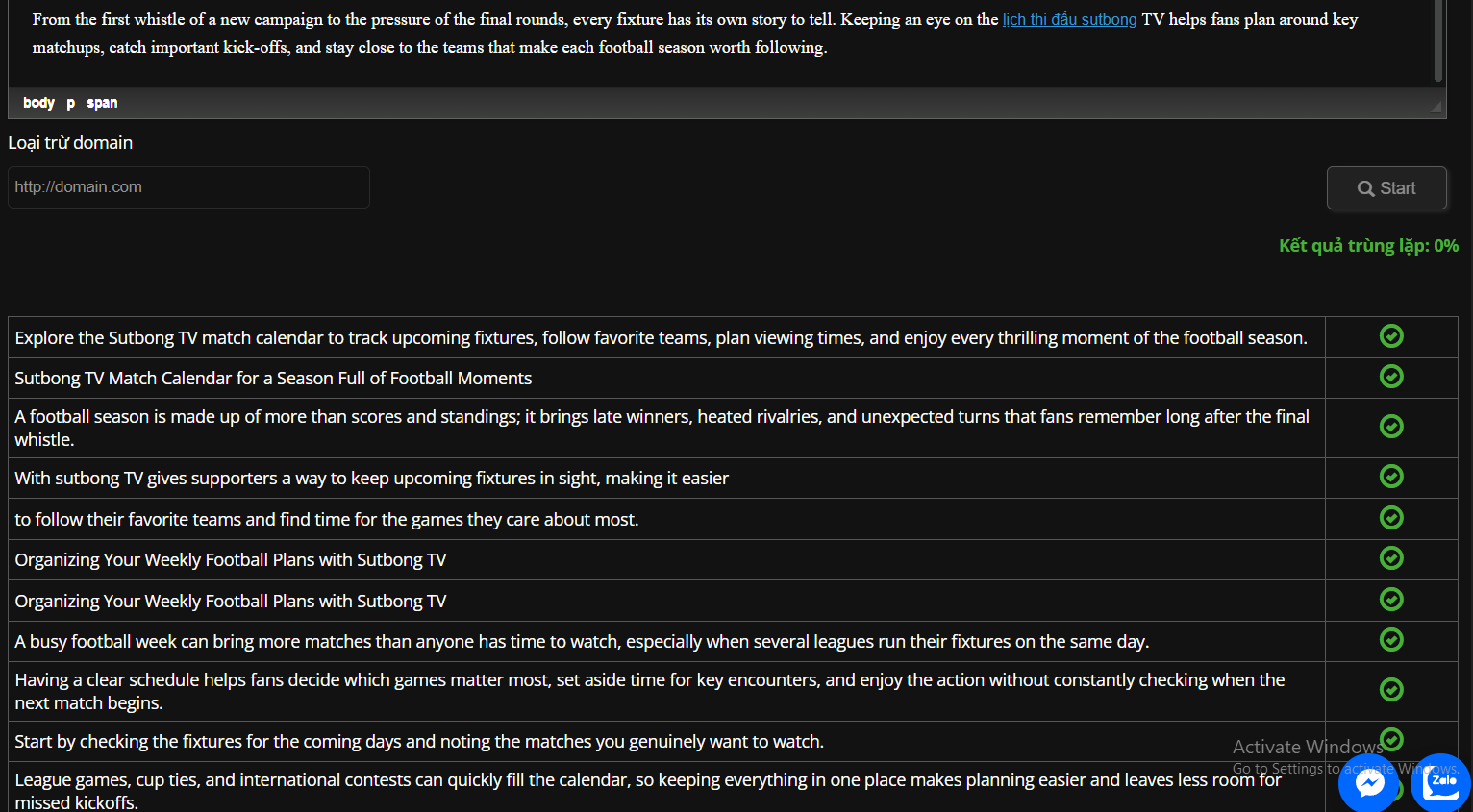Viewport: 1473px width, 812px height.
Task: Click check icon for 'Having a clear schedule' row
Action: (1391, 690)
